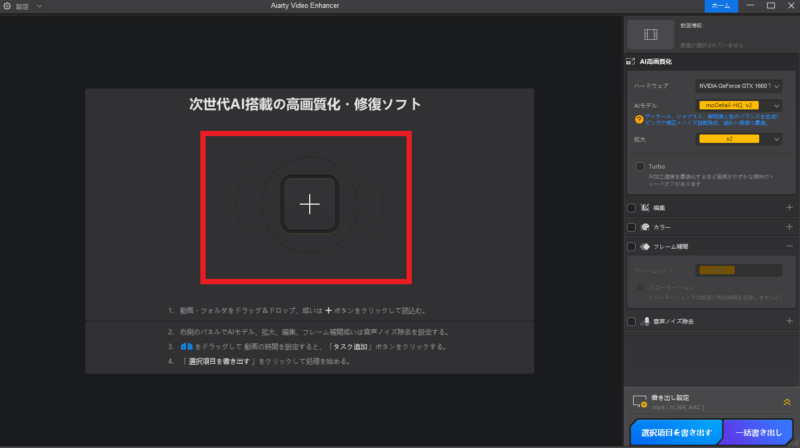Screen dimensions: 800x448
Task: Expand the export settings double-chevron
Action: (786, 401)
